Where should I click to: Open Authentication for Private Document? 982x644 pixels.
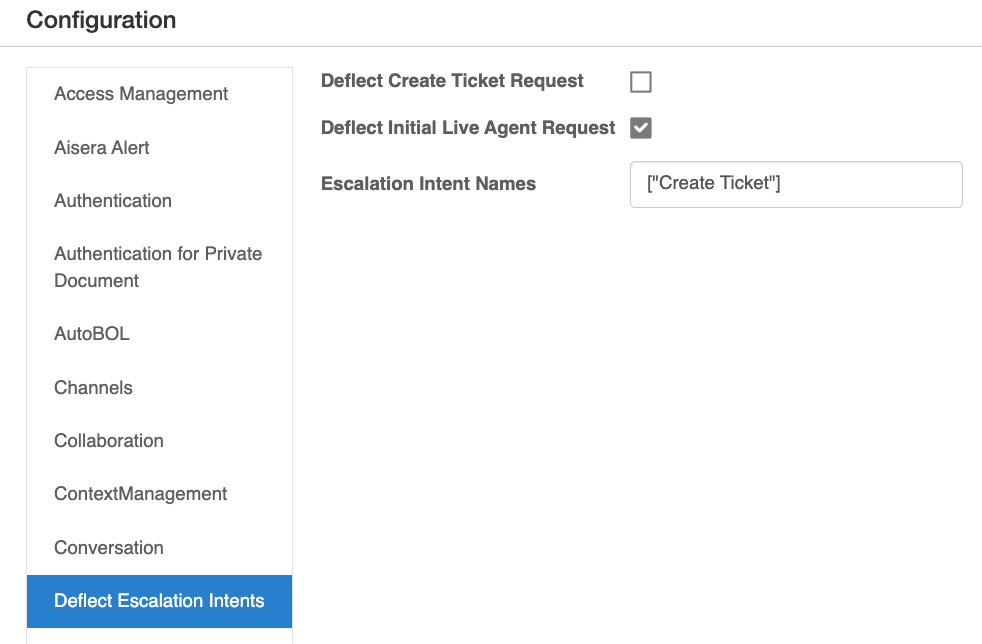(158, 267)
